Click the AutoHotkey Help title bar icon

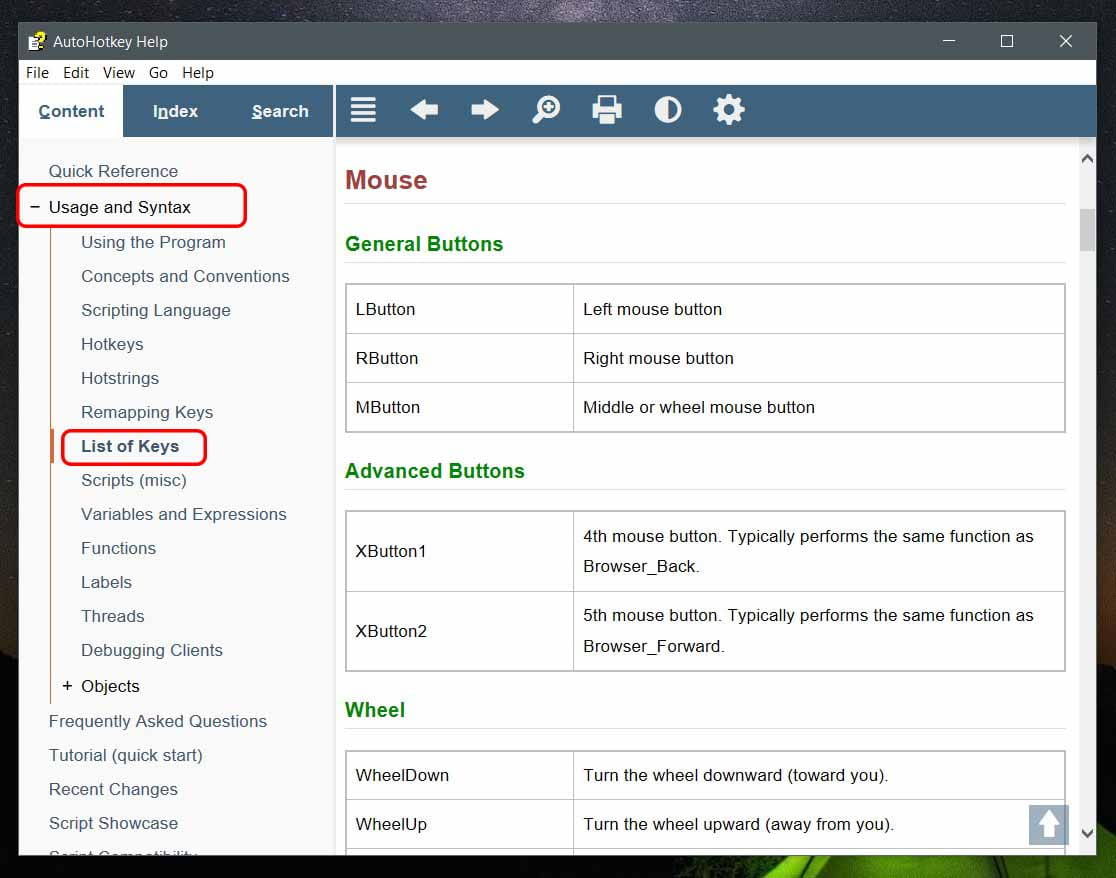tap(37, 41)
